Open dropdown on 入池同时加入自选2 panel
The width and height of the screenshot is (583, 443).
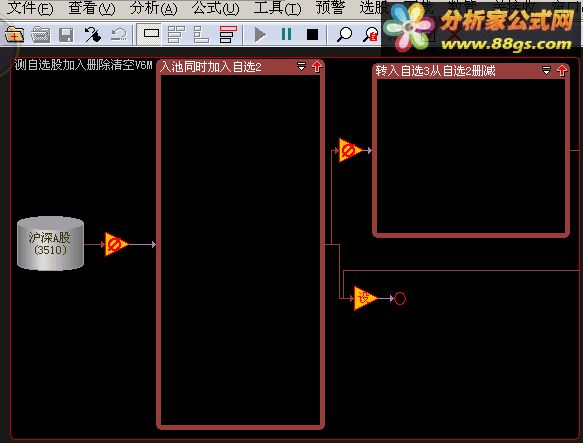click(301, 67)
